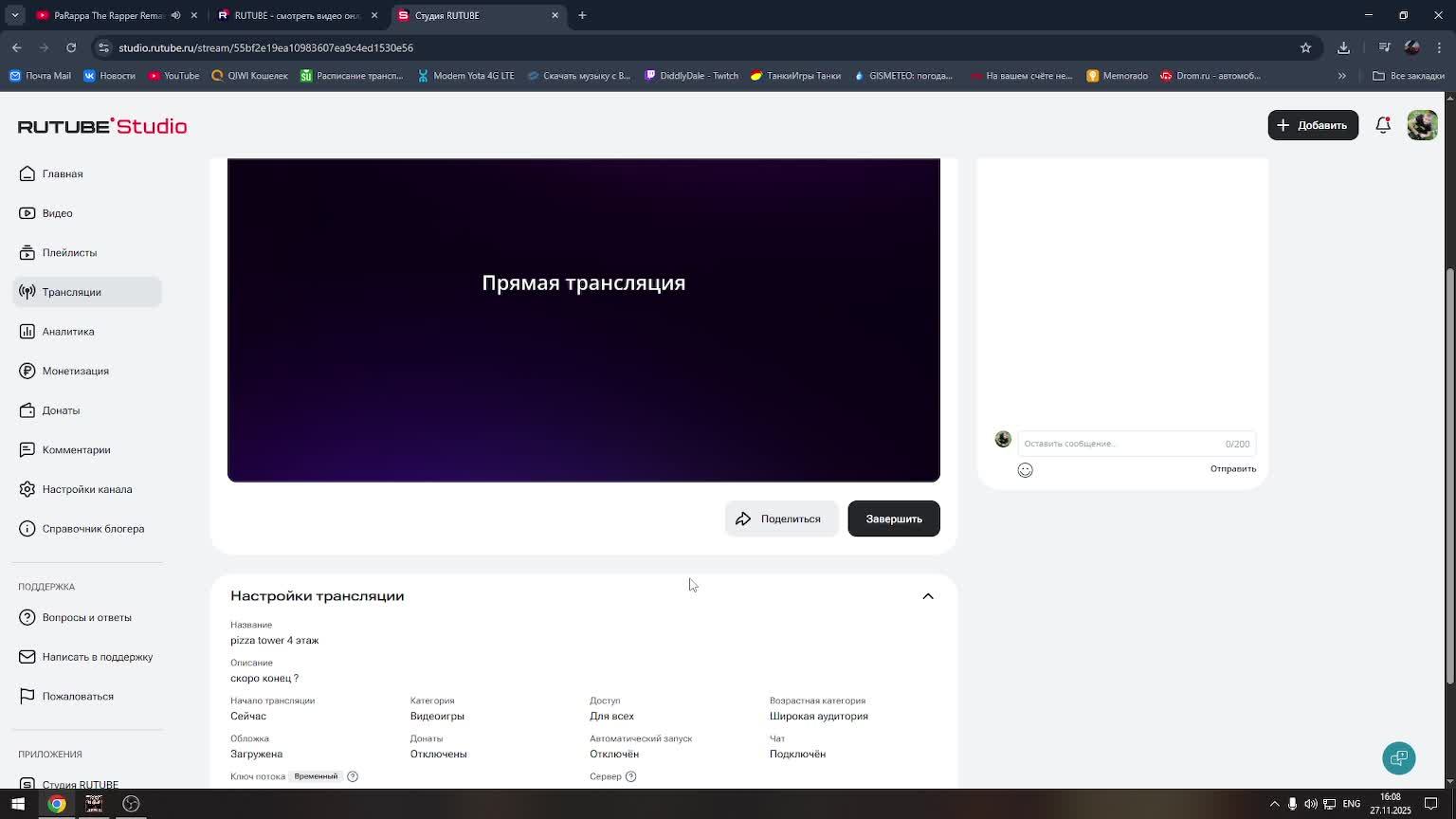Image resolution: width=1456 pixels, height=819 pixels.
Task: Click the Монетизация ruble icon in sidebar
Action: click(27, 371)
